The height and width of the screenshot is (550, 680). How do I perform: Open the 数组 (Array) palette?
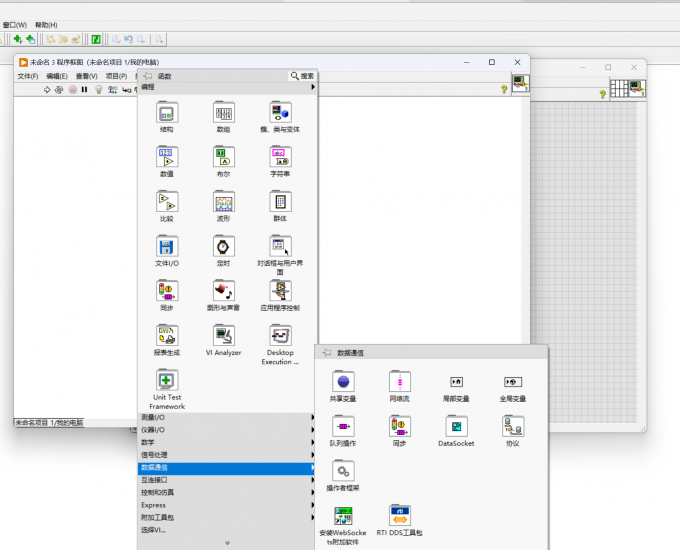point(224,113)
